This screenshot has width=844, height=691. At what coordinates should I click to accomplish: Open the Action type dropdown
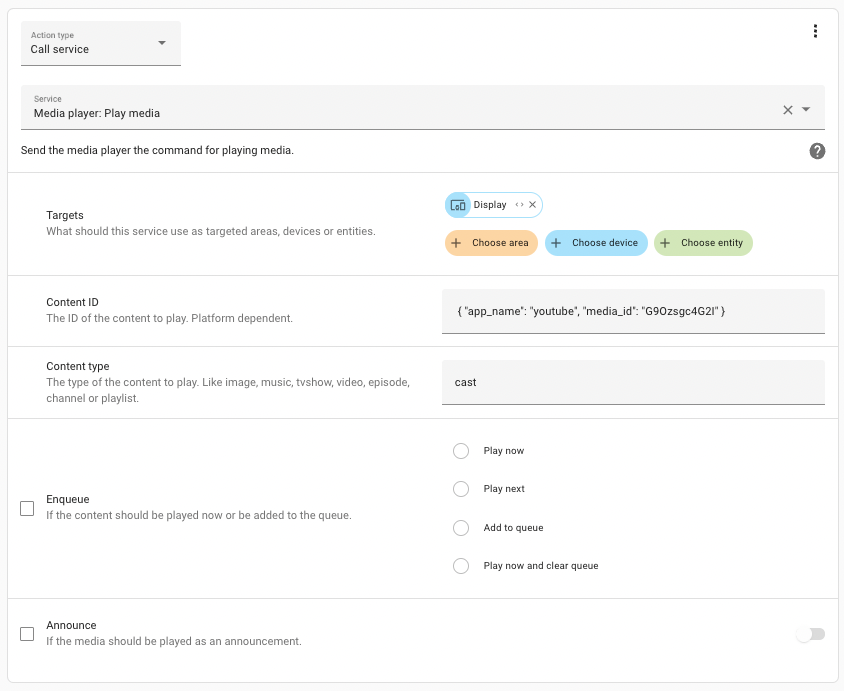coord(101,43)
